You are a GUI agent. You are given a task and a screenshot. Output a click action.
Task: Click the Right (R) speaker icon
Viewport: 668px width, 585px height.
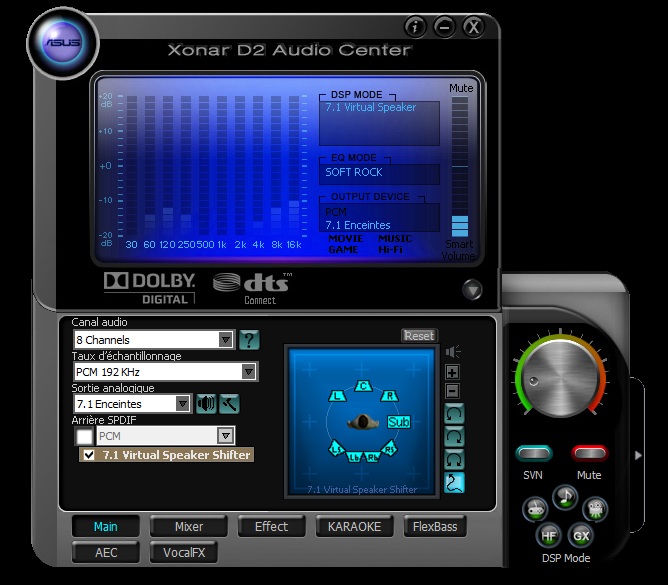[389, 396]
